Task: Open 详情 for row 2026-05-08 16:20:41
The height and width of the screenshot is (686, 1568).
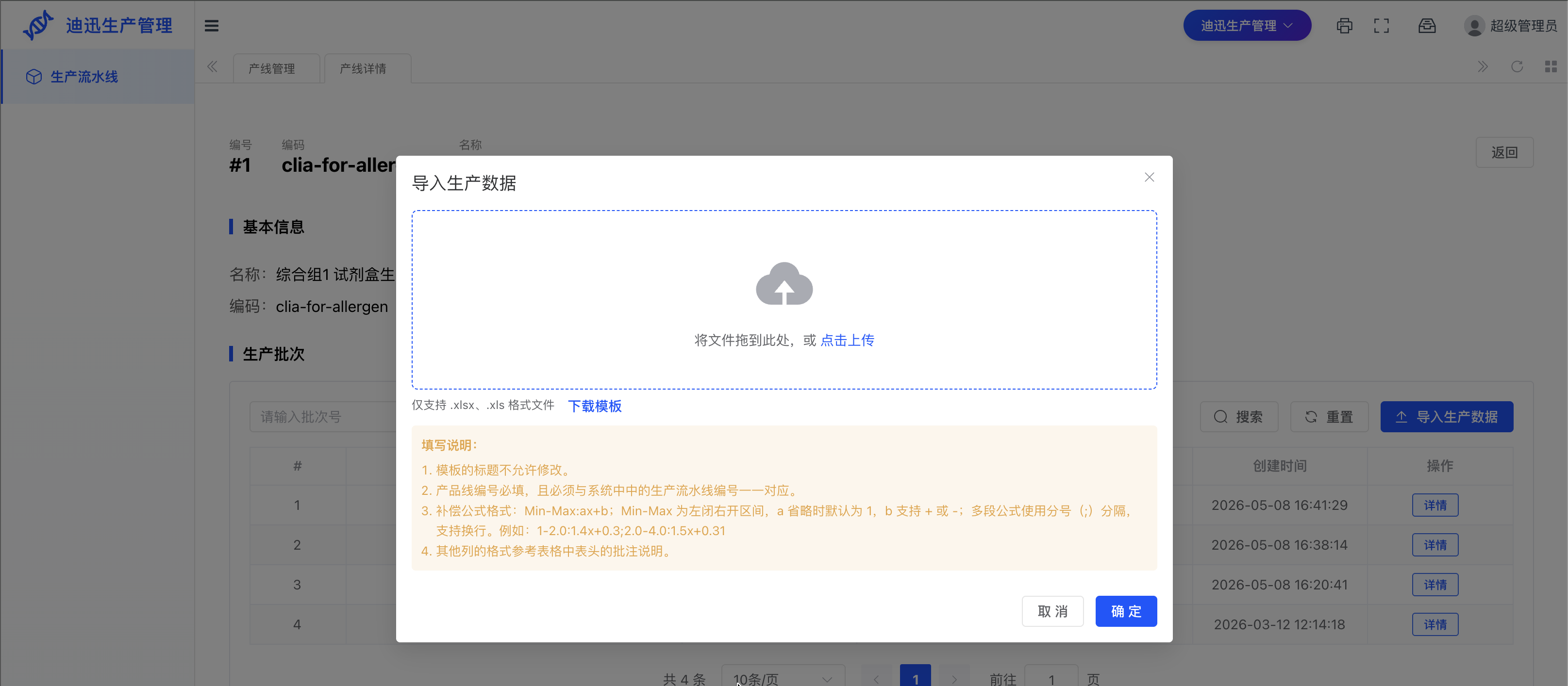Action: click(x=1435, y=585)
